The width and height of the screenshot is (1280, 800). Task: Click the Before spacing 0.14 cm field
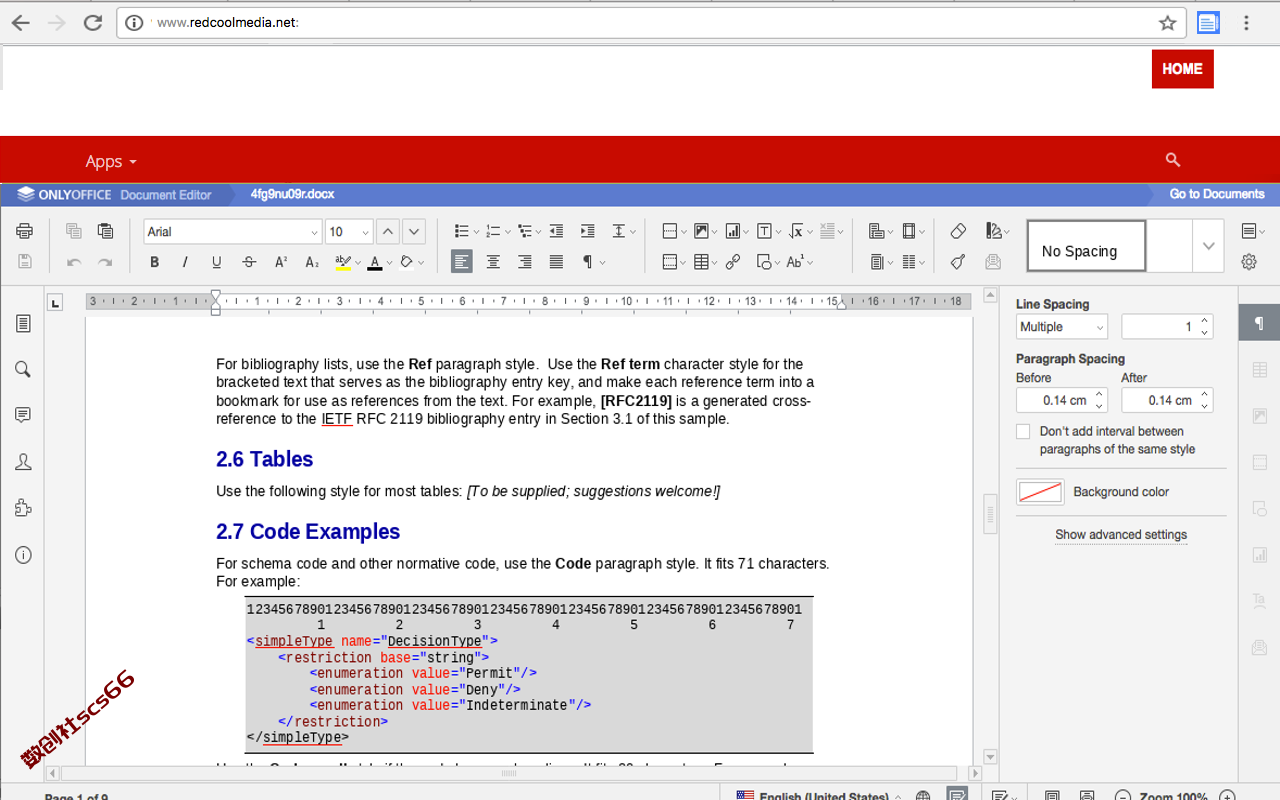coord(1061,400)
